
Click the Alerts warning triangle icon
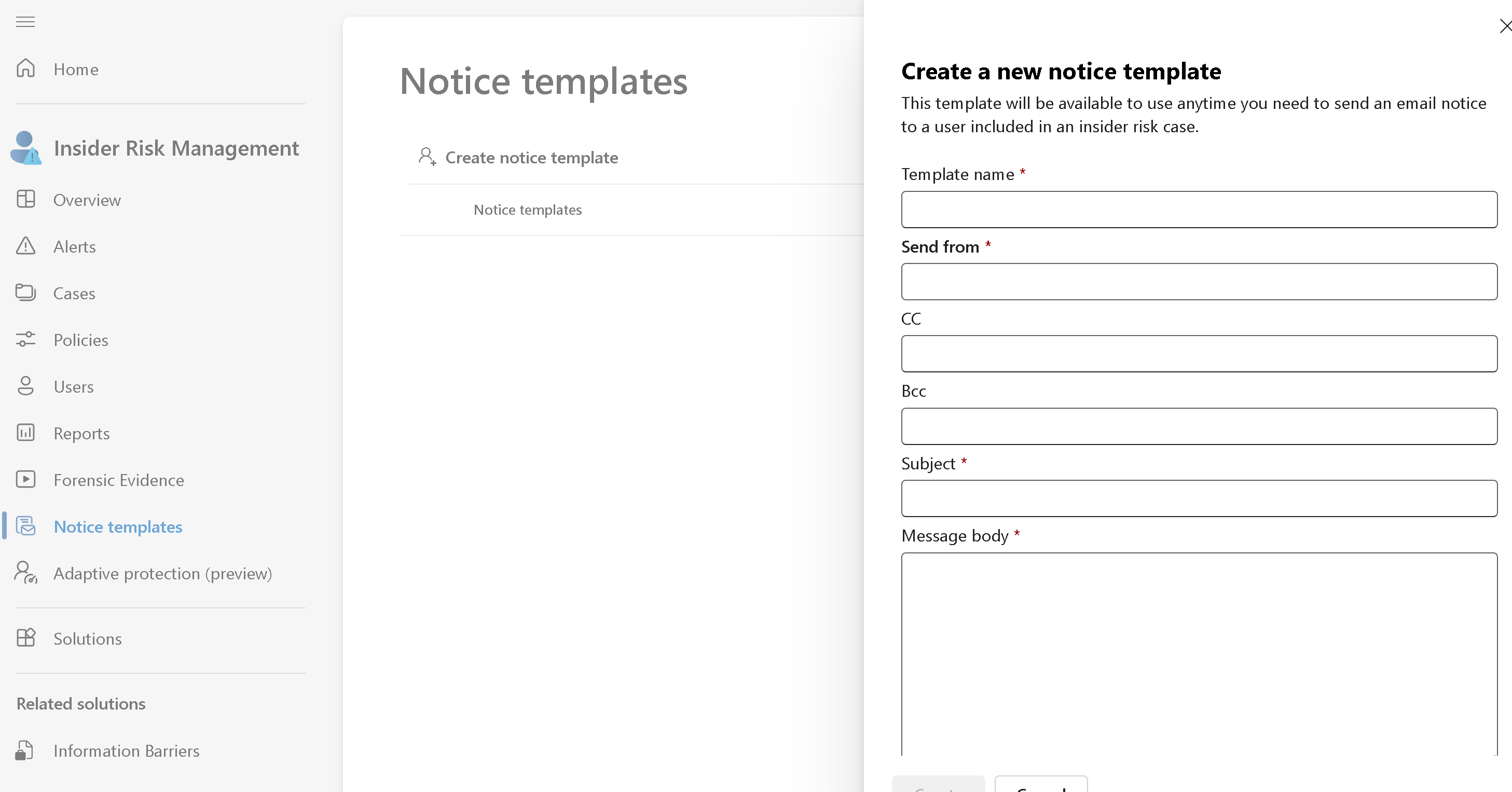[26, 246]
